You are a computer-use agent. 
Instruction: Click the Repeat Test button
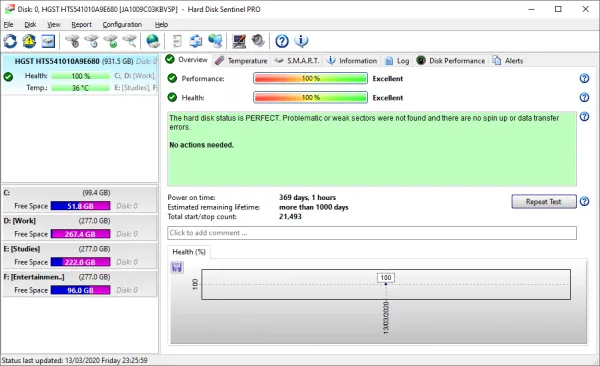pyautogui.click(x=544, y=201)
